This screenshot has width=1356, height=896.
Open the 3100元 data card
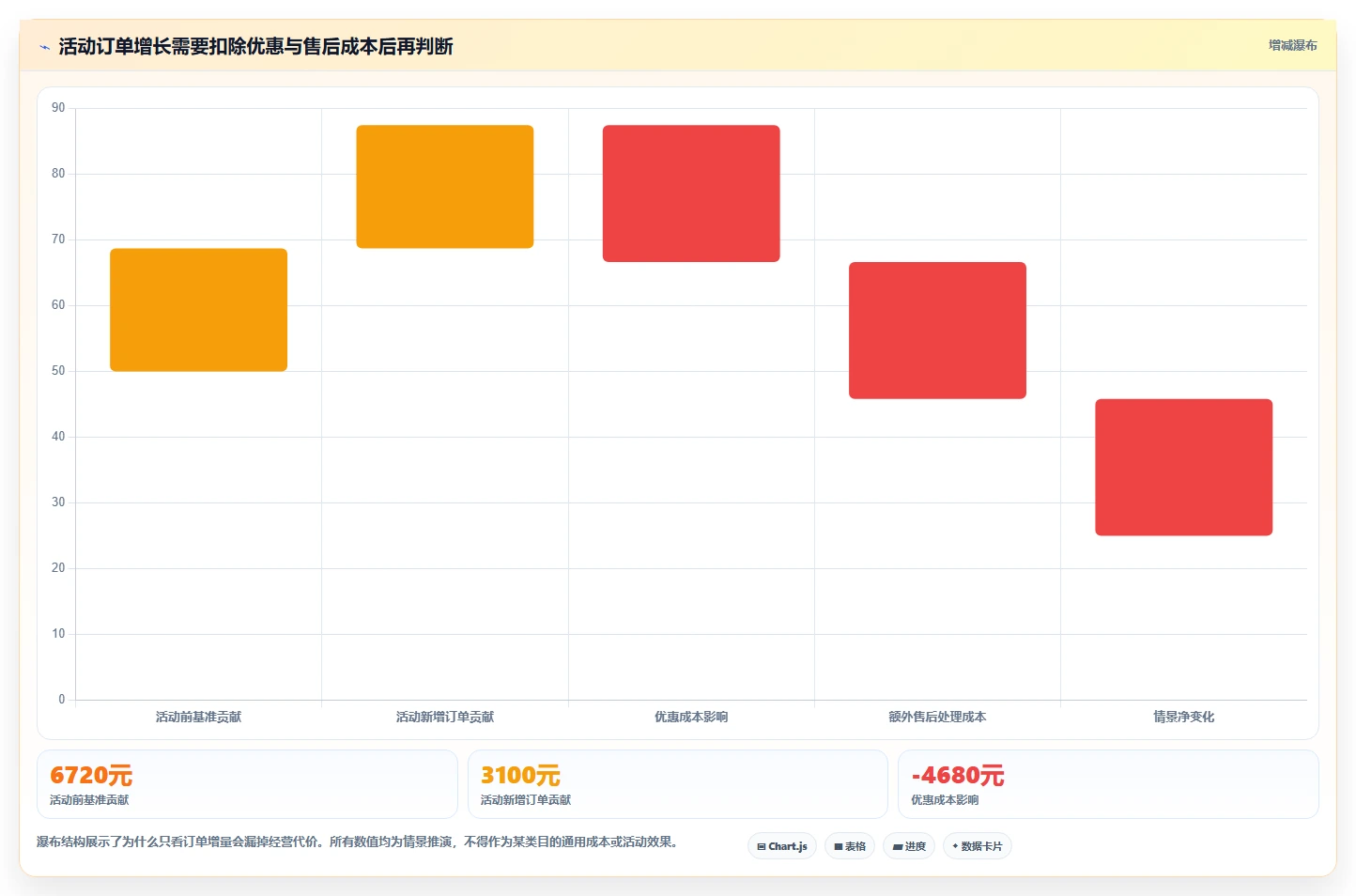677,784
